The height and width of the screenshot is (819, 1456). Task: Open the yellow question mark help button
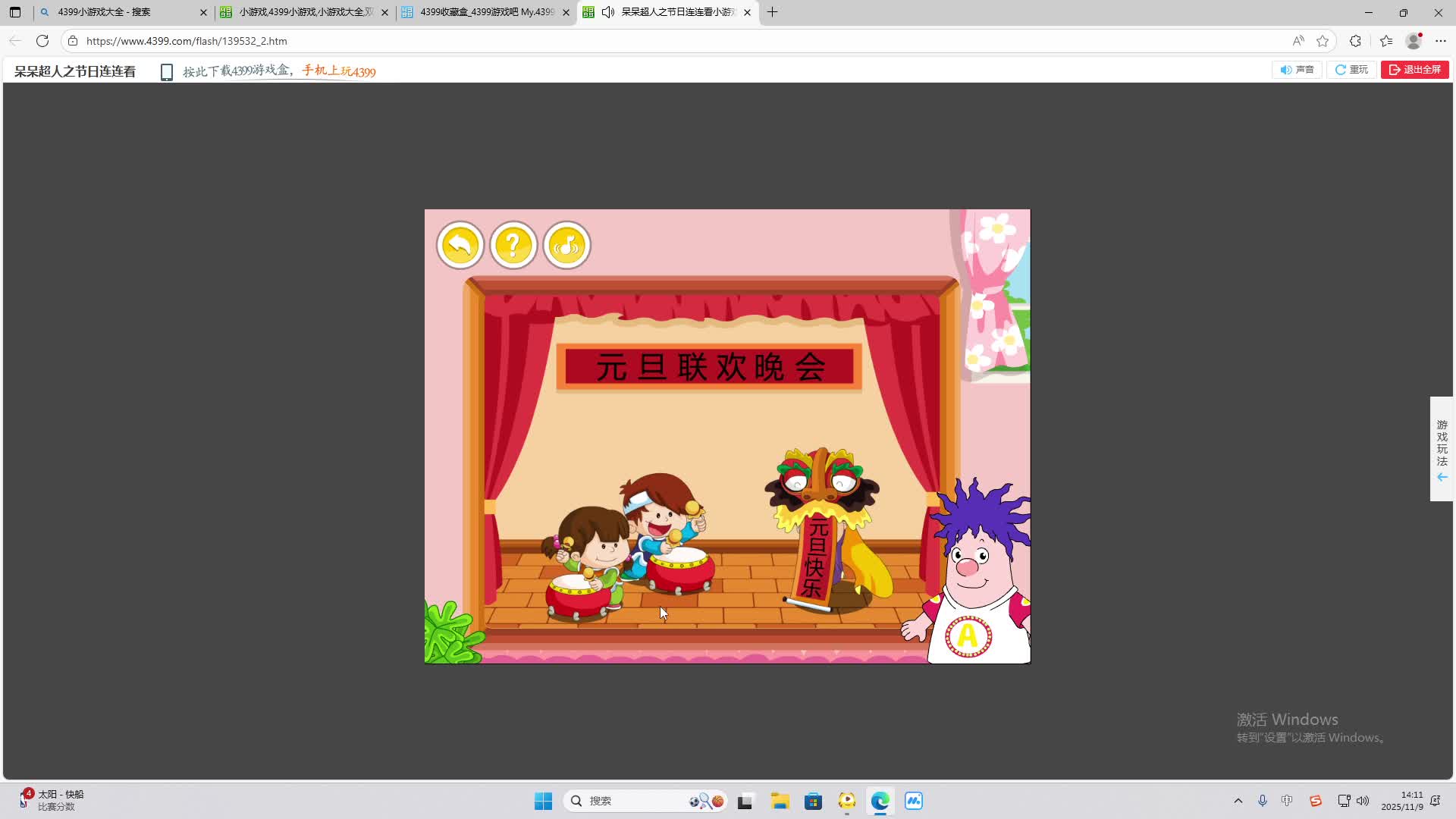[x=513, y=245]
